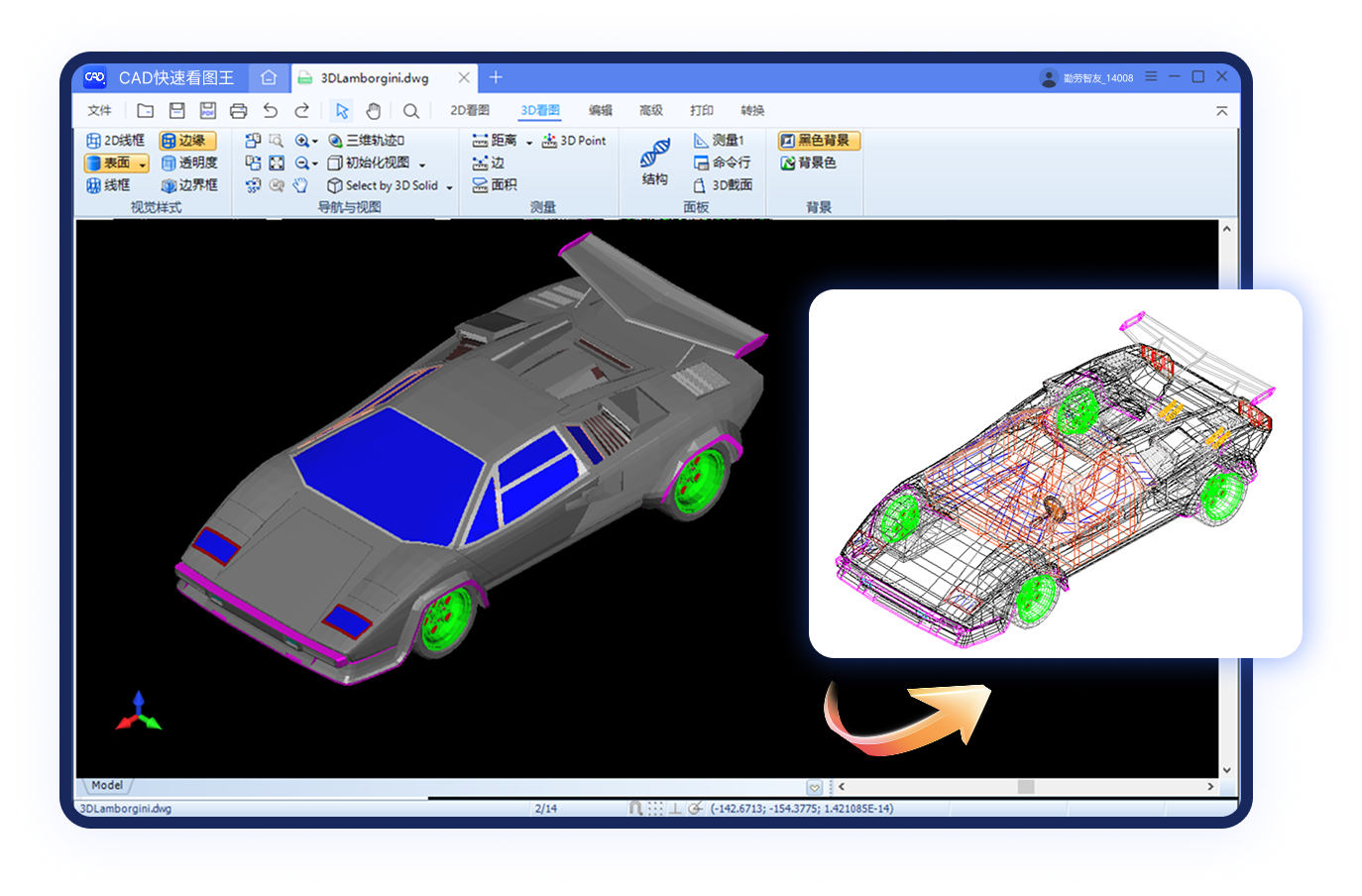
Task: Click the zoom window icon in navigation group
Action: point(277,141)
